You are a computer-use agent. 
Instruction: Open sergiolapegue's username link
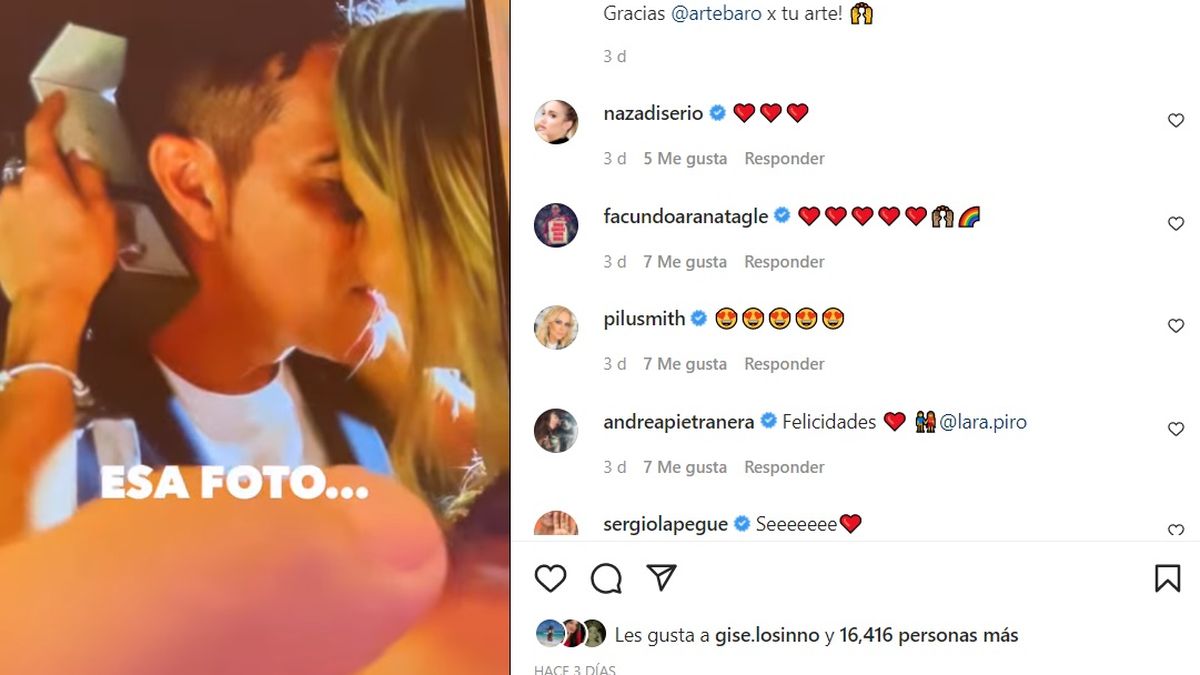(x=666, y=524)
